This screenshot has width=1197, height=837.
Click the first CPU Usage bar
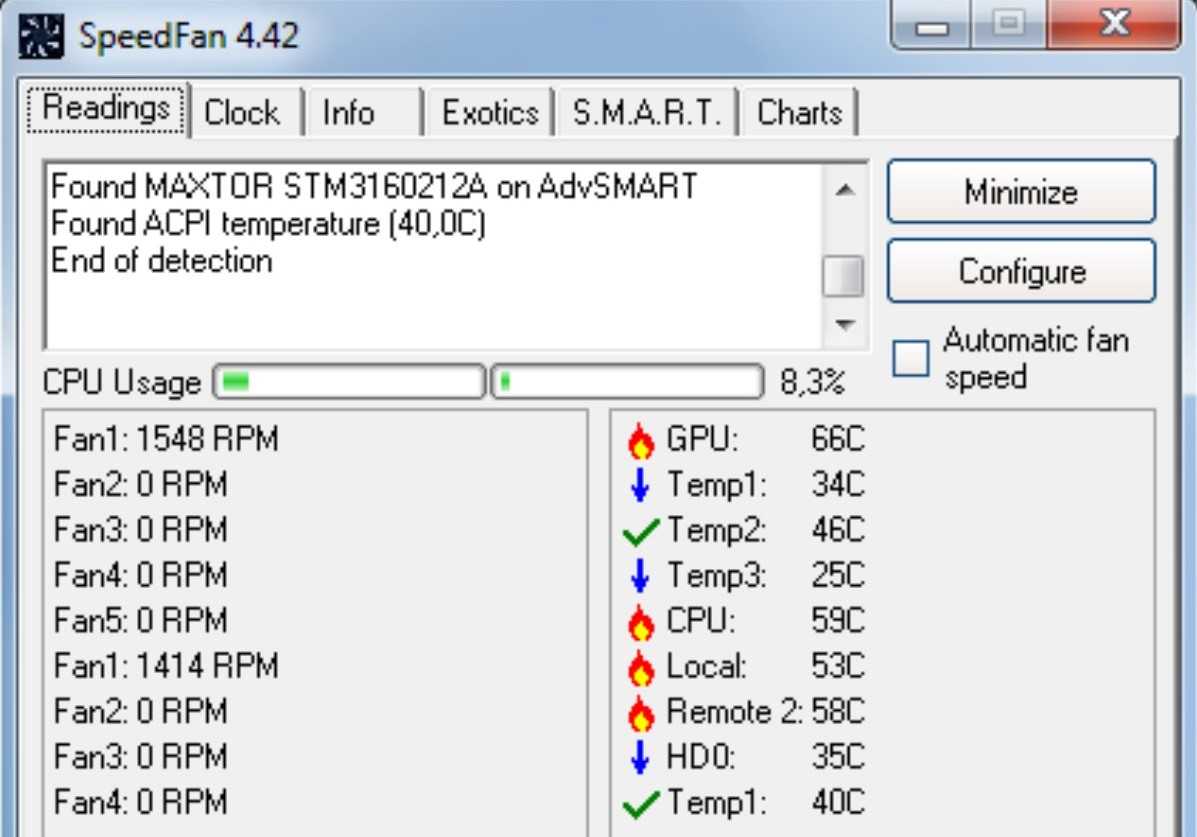348,382
